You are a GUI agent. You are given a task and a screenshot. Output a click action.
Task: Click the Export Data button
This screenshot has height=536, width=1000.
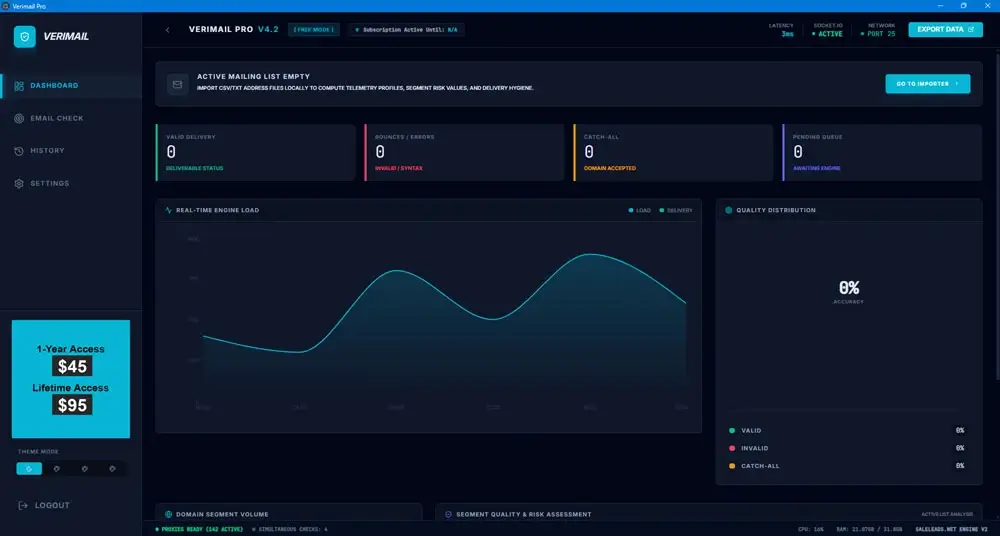(945, 29)
